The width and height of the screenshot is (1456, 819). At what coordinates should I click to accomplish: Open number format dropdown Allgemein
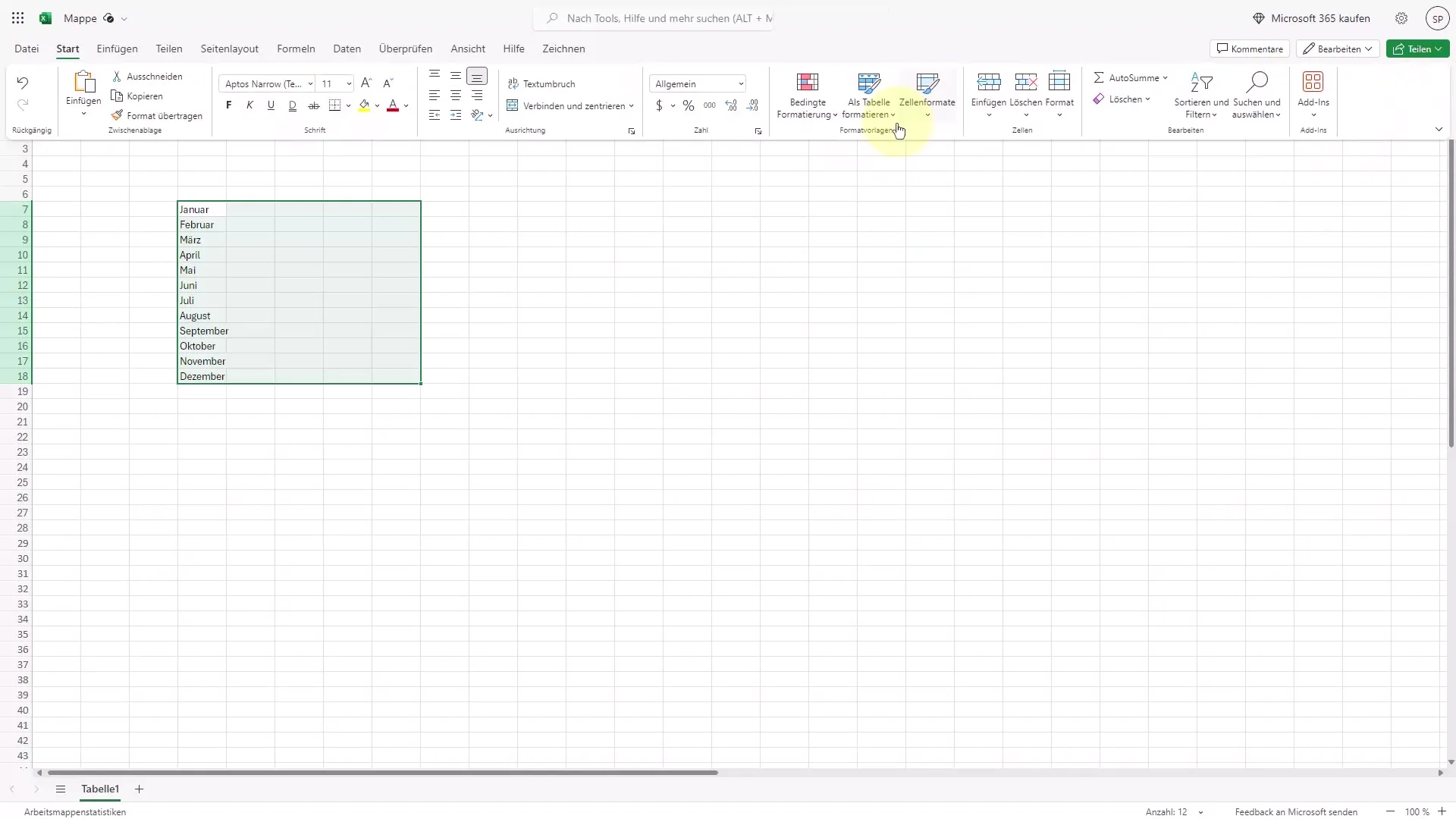pos(698,84)
